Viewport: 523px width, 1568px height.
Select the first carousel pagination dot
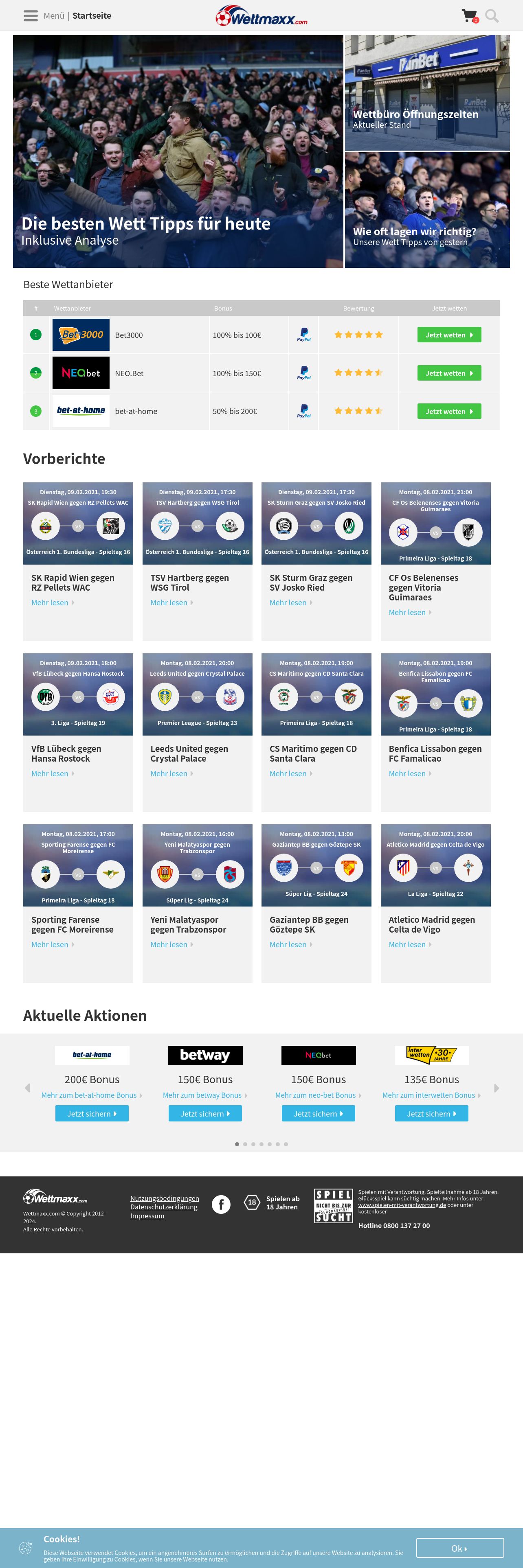[237, 1144]
